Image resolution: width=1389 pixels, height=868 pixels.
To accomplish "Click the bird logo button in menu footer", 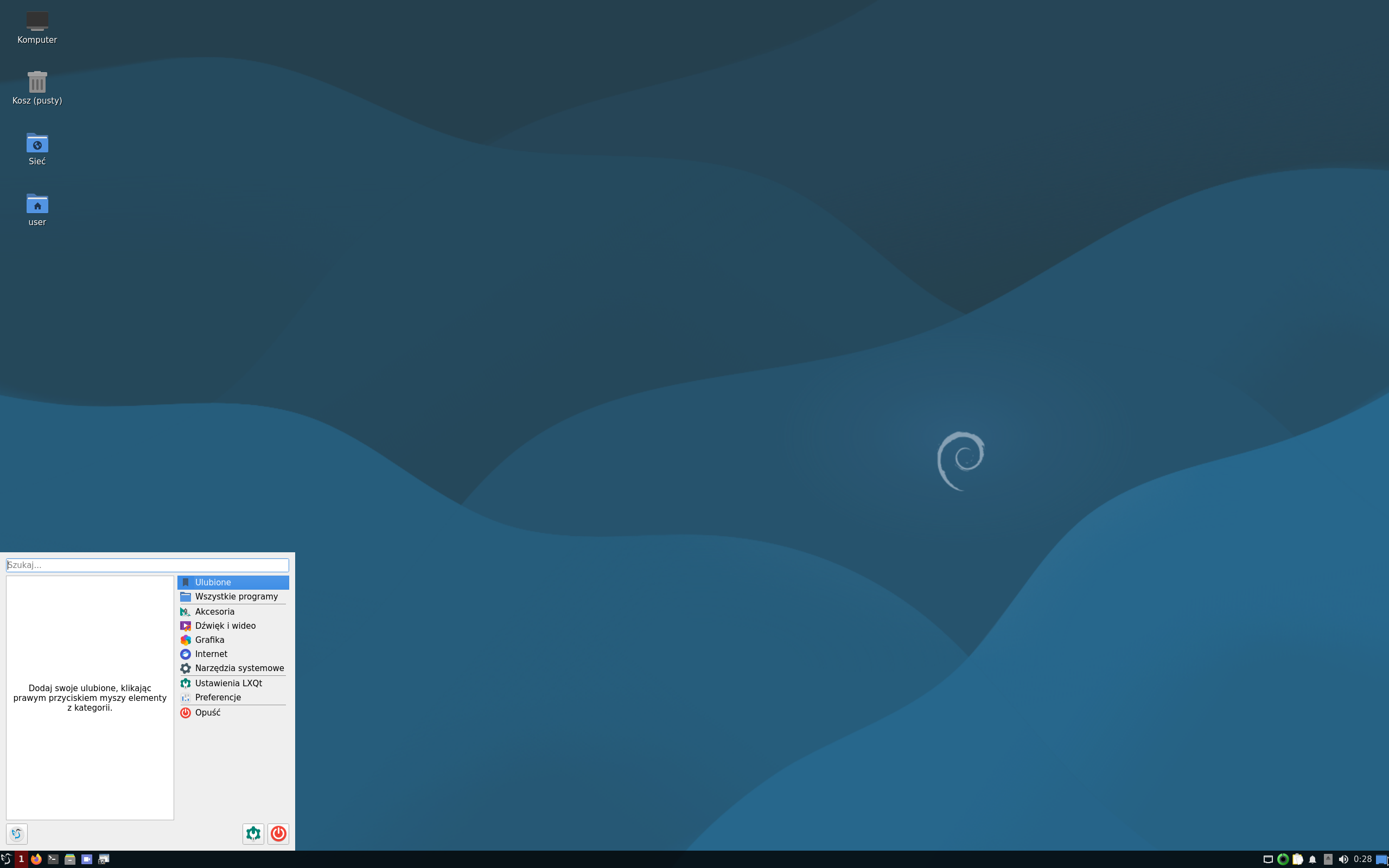I will point(17,834).
